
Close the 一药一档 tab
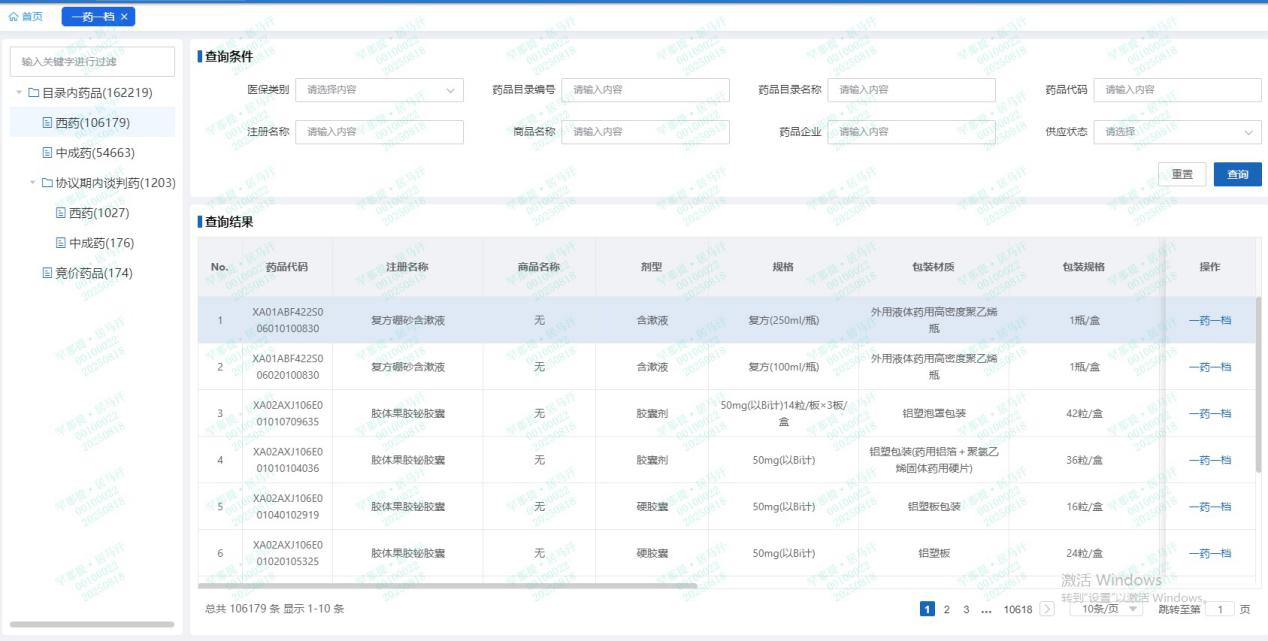(124, 17)
